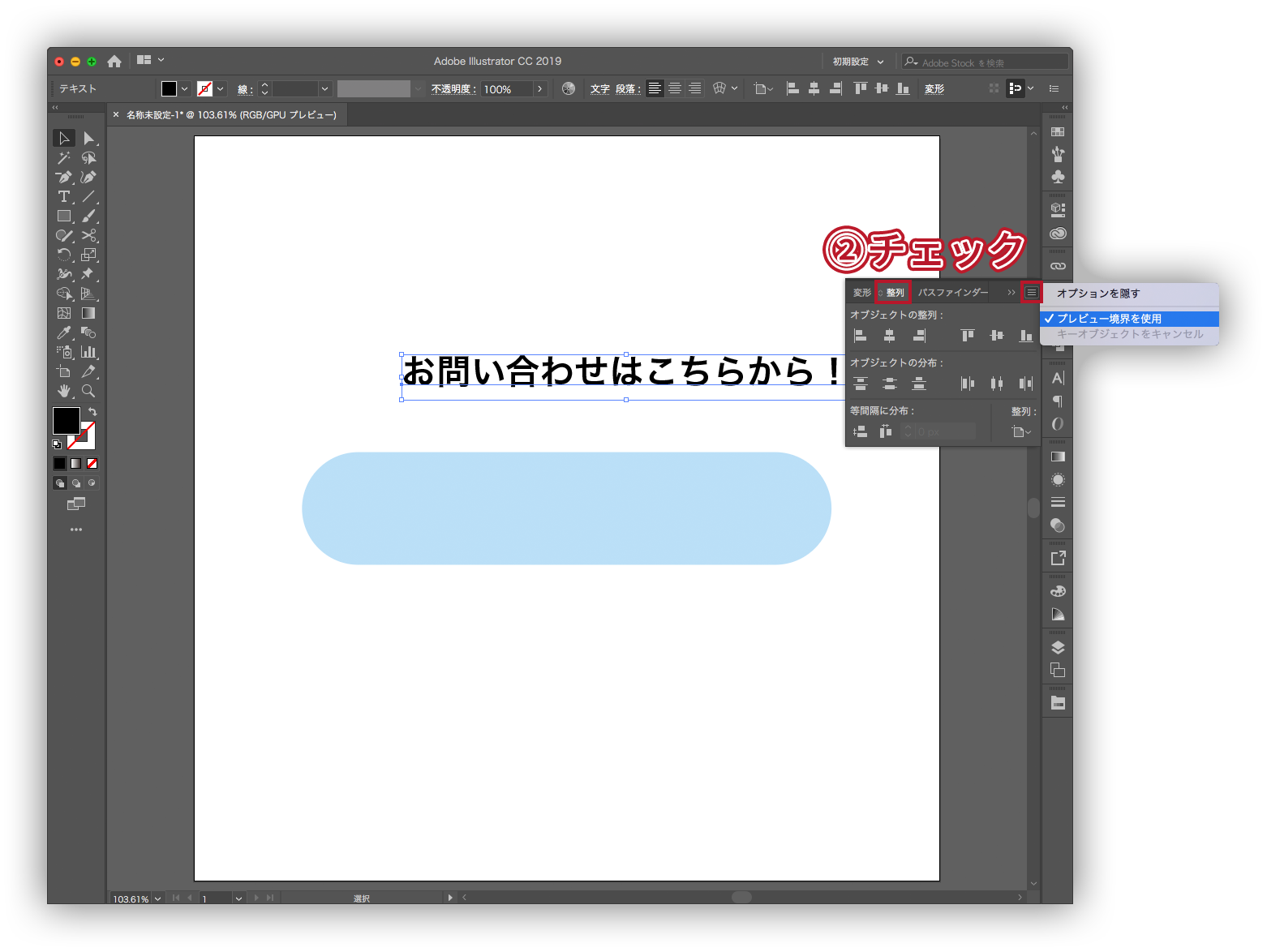This screenshot has width=1267, height=952.
Task: Select the Rotate tool
Action: [64, 255]
